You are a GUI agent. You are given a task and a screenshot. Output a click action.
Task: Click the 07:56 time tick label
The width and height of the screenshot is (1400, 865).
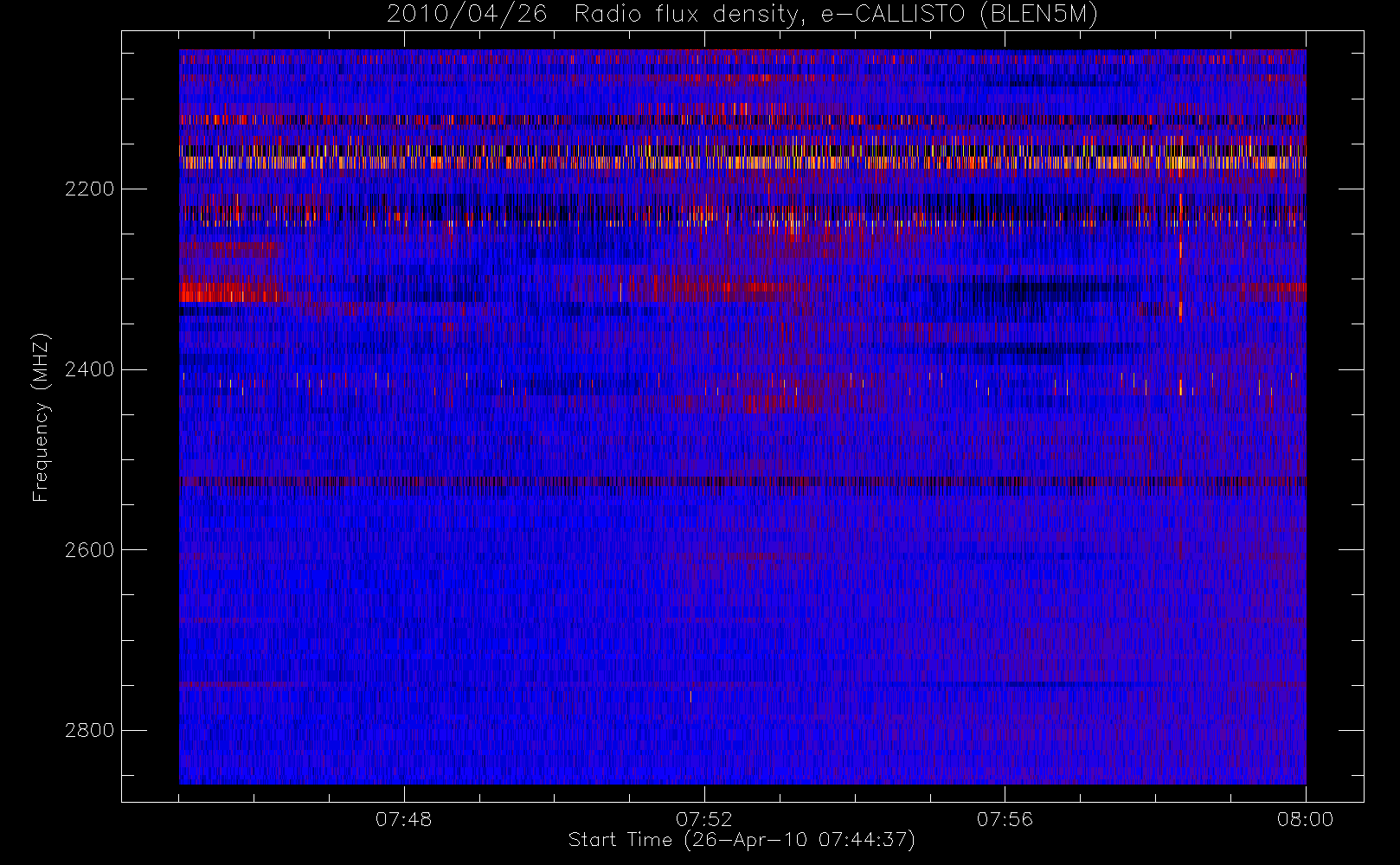tap(1005, 819)
